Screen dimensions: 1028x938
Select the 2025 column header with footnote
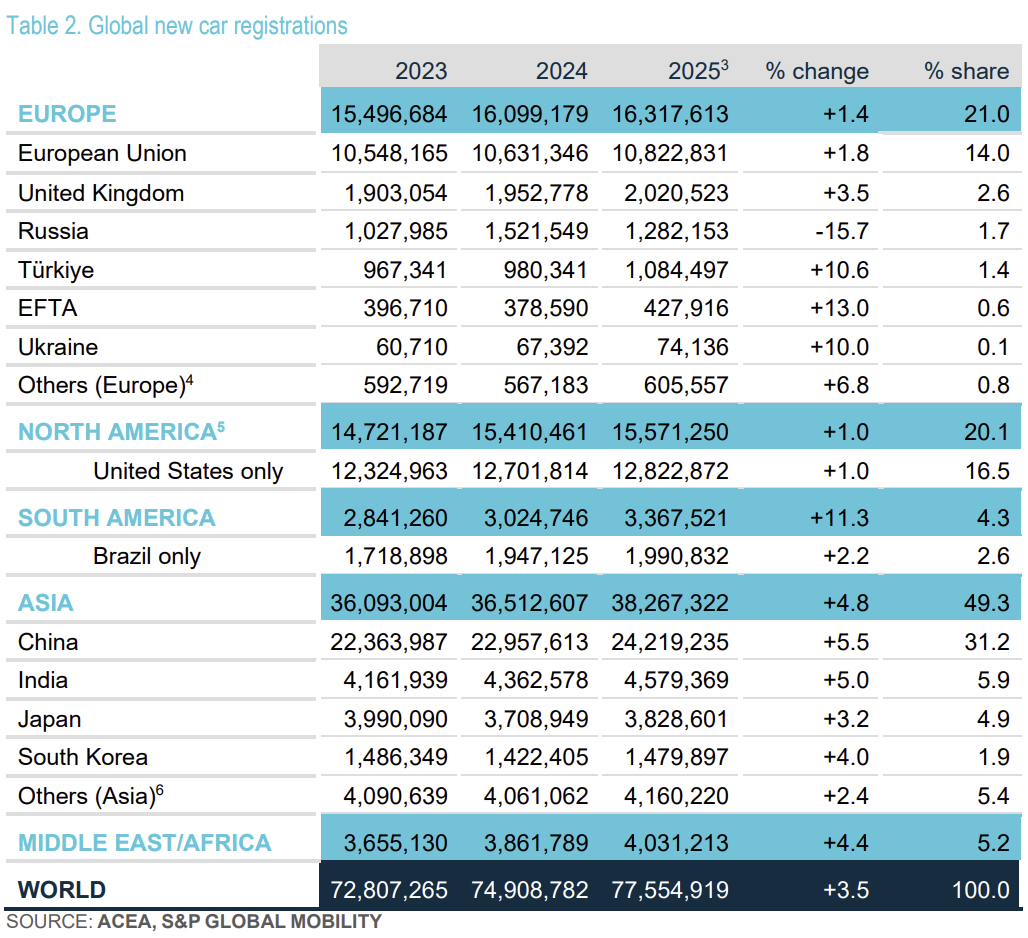tap(698, 71)
